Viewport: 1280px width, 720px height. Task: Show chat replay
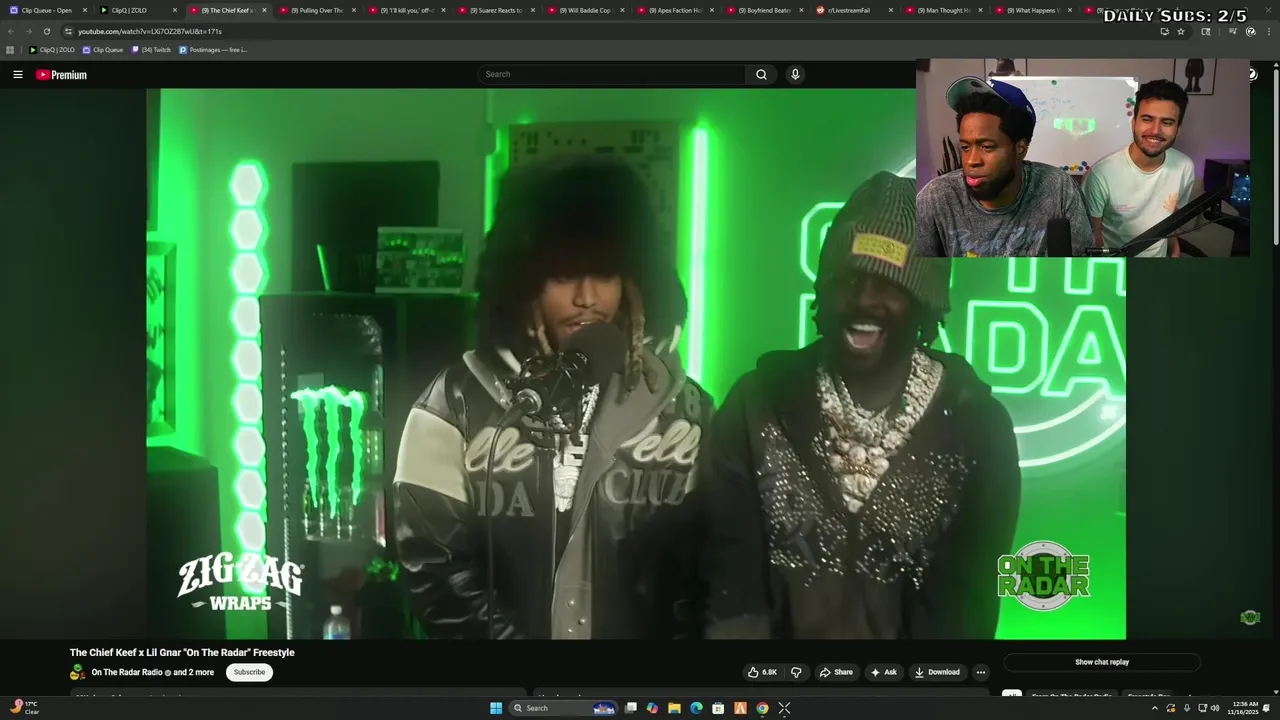tap(1102, 662)
